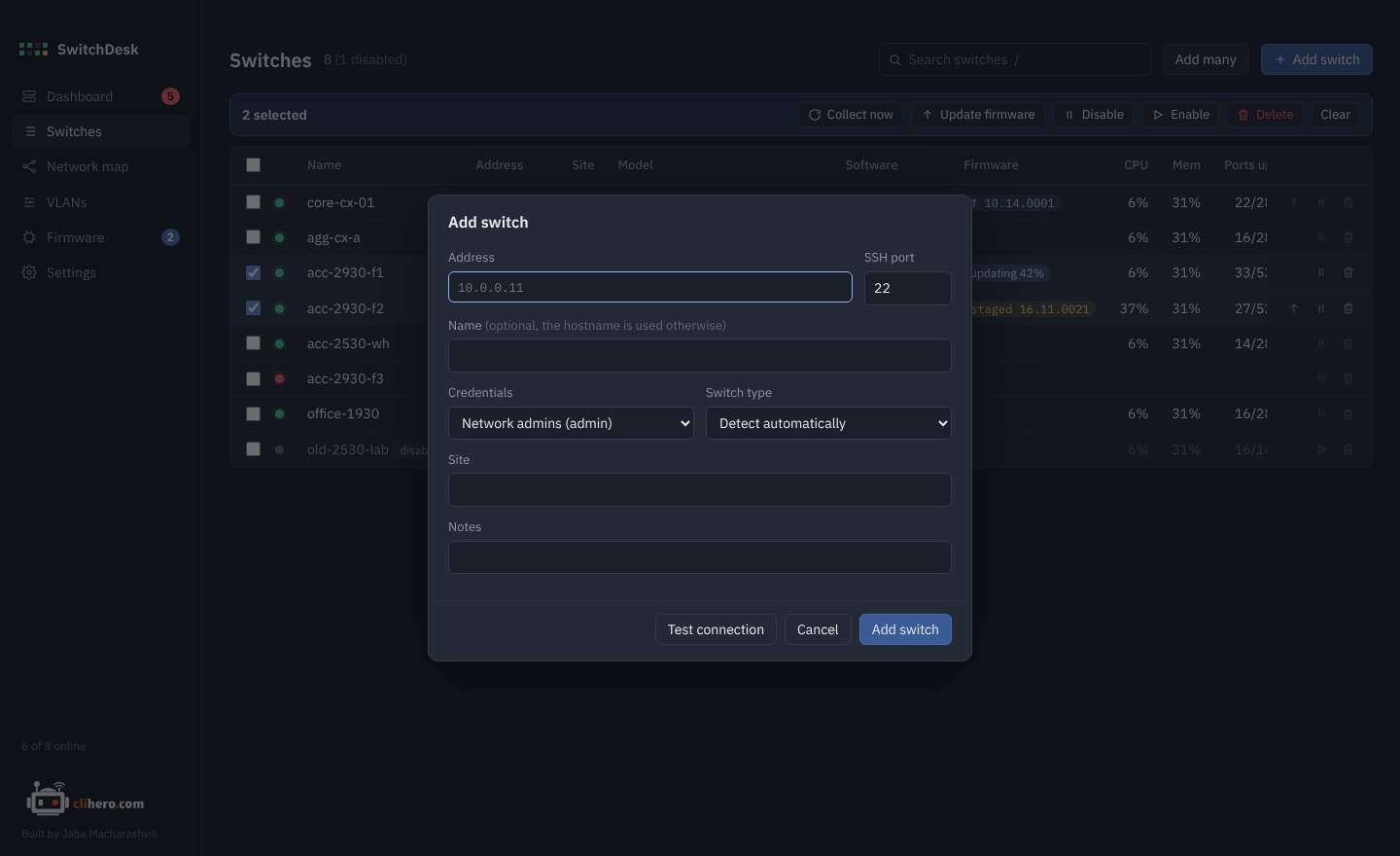Click the upgrade arrow icon for core-cx-01
This screenshot has width=1400, height=856.
[x=1294, y=202]
